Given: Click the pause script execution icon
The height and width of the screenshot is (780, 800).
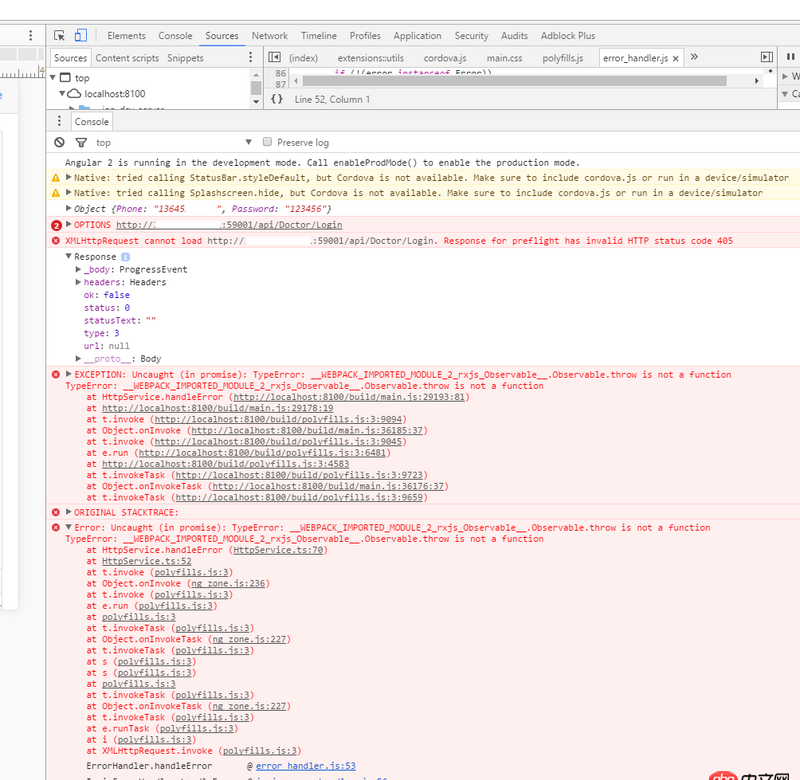Looking at the screenshot, I should 789,57.
